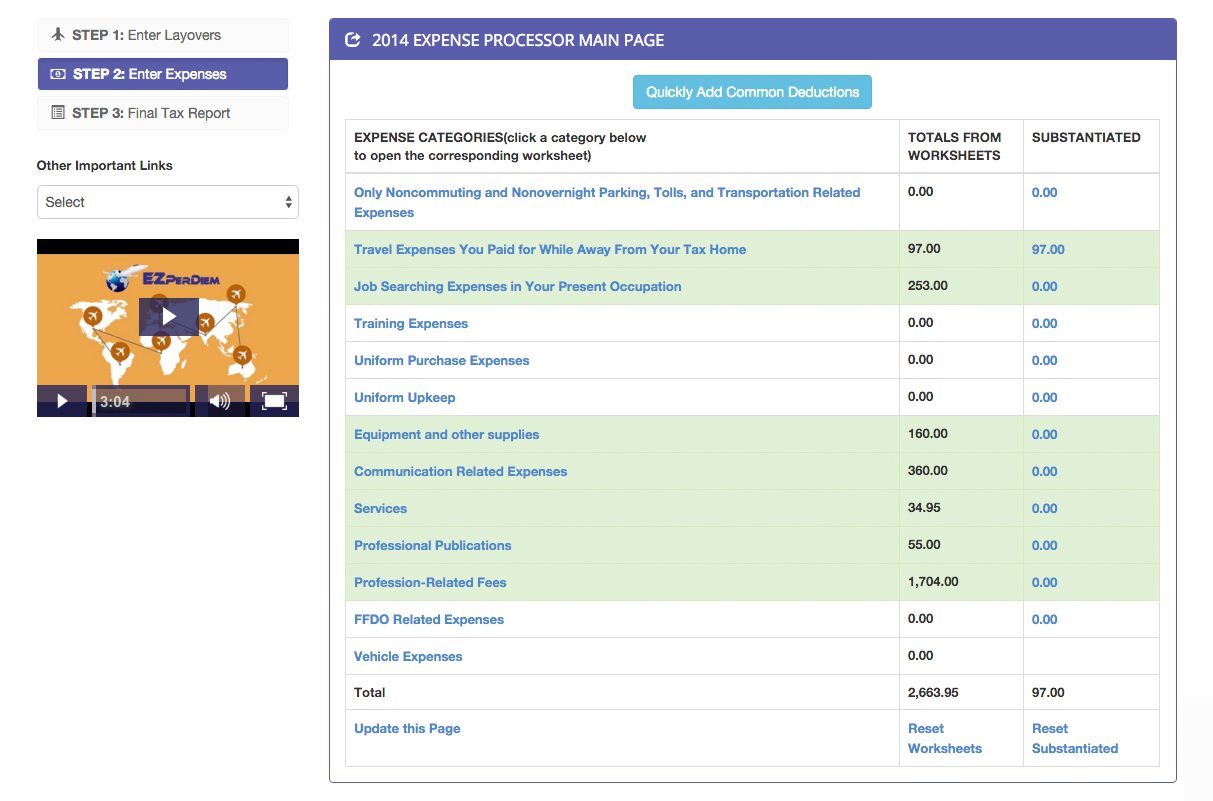Enter fullscreen mode for the video
The image size is (1213, 801).
click(x=274, y=401)
